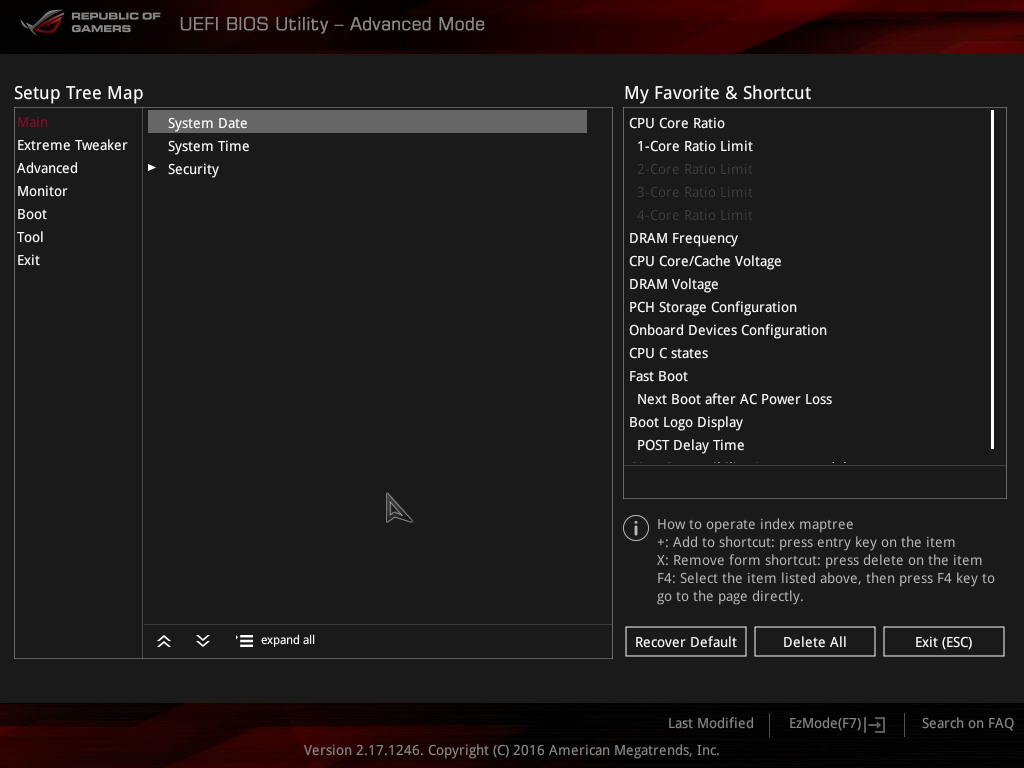Click the info circle icon
Screen dimensions: 1024x768
pos(635,528)
